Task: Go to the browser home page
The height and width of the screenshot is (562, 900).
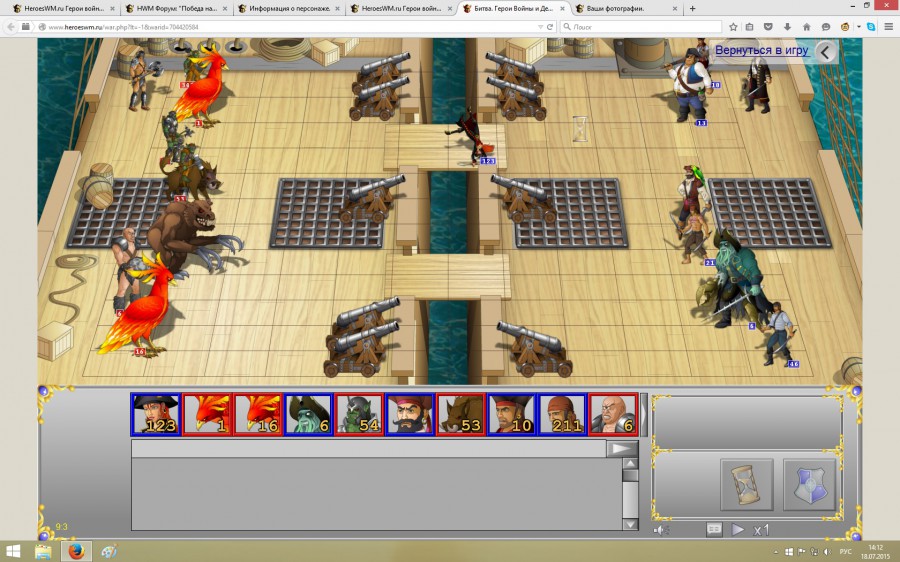Action: coord(806,26)
